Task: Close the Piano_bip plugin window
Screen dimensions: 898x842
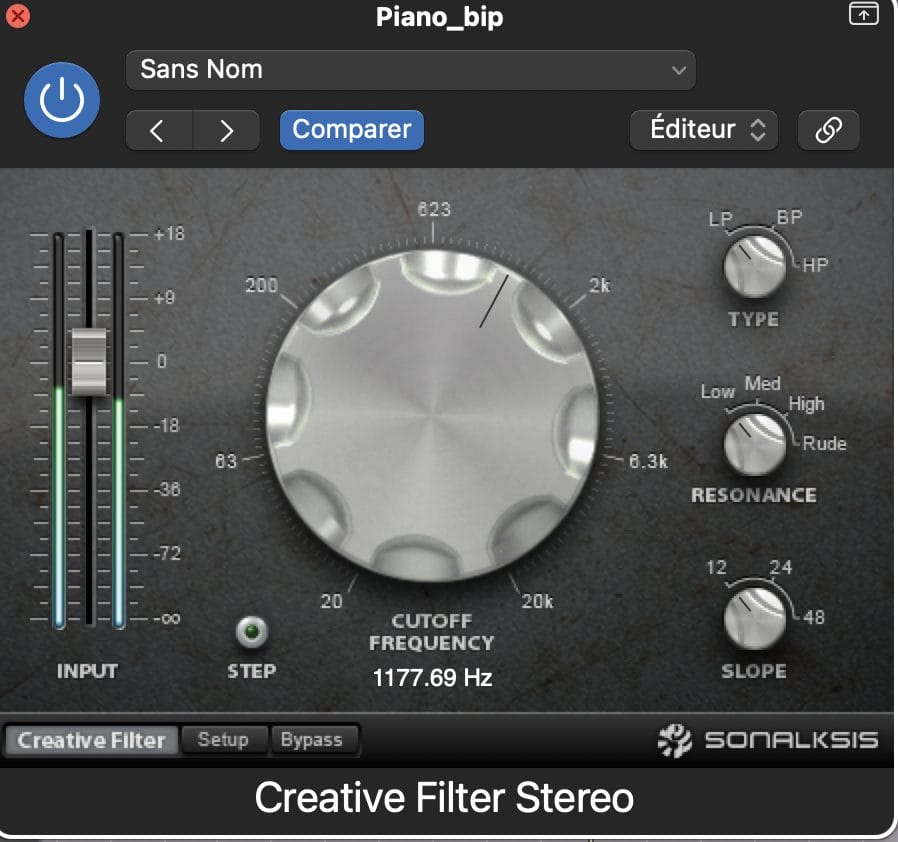Action: coord(17,15)
